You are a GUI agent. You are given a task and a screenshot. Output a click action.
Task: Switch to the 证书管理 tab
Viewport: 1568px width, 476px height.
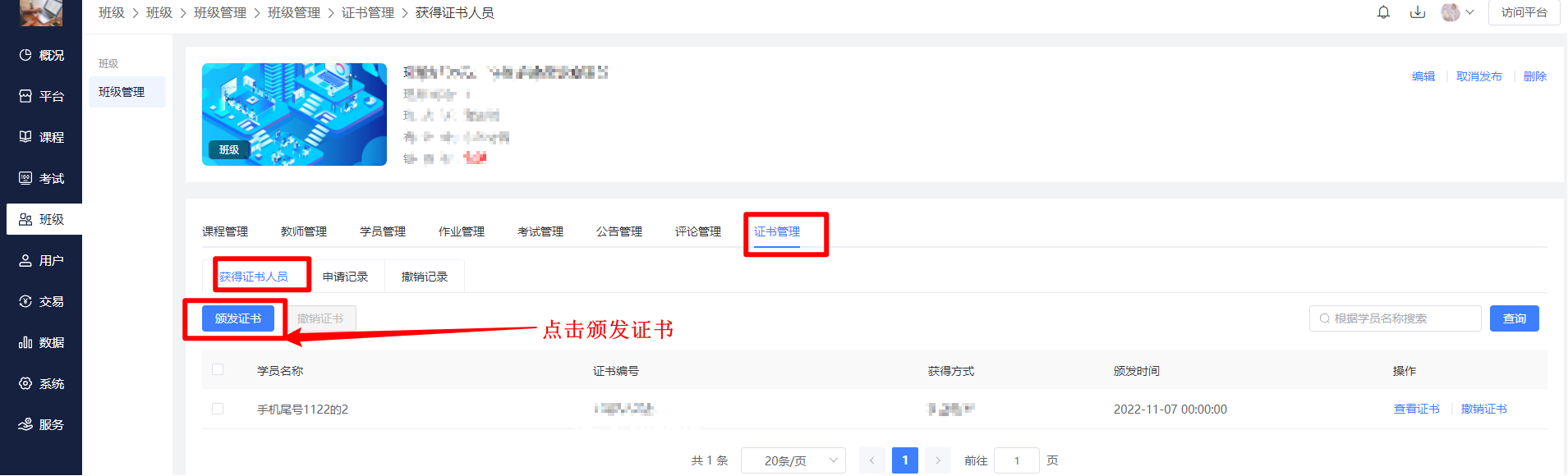click(777, 231)
